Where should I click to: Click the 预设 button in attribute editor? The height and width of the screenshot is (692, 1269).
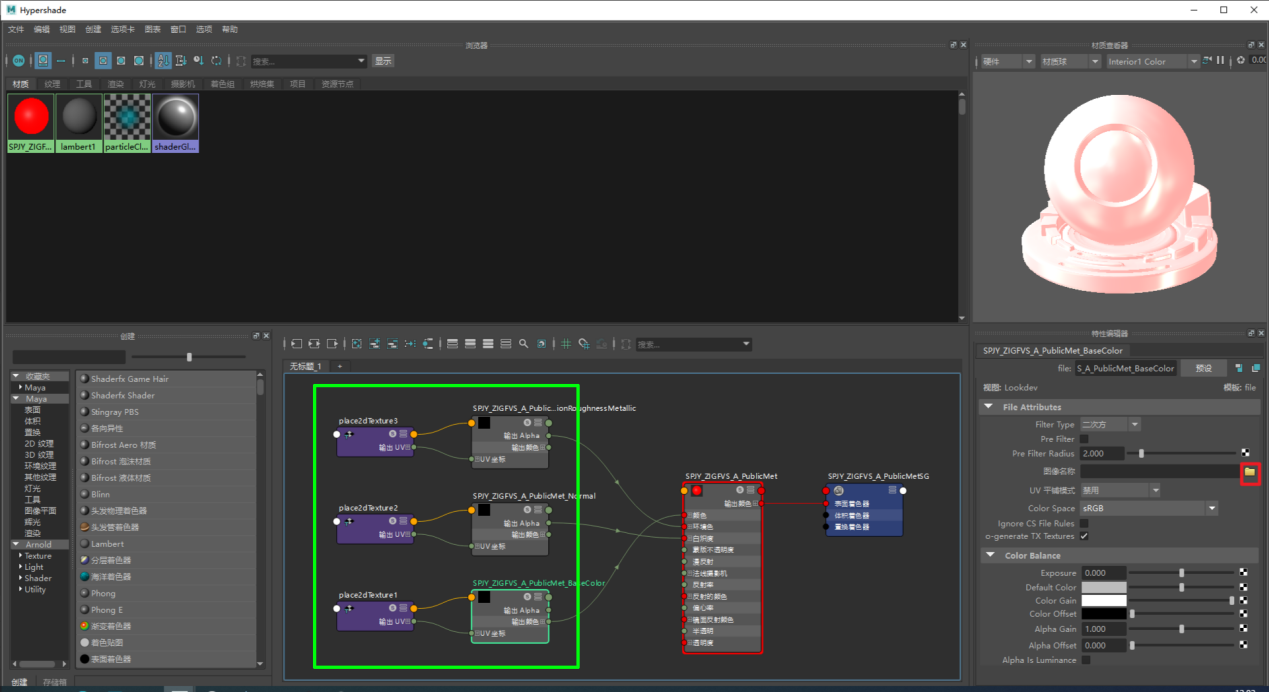1203,369
